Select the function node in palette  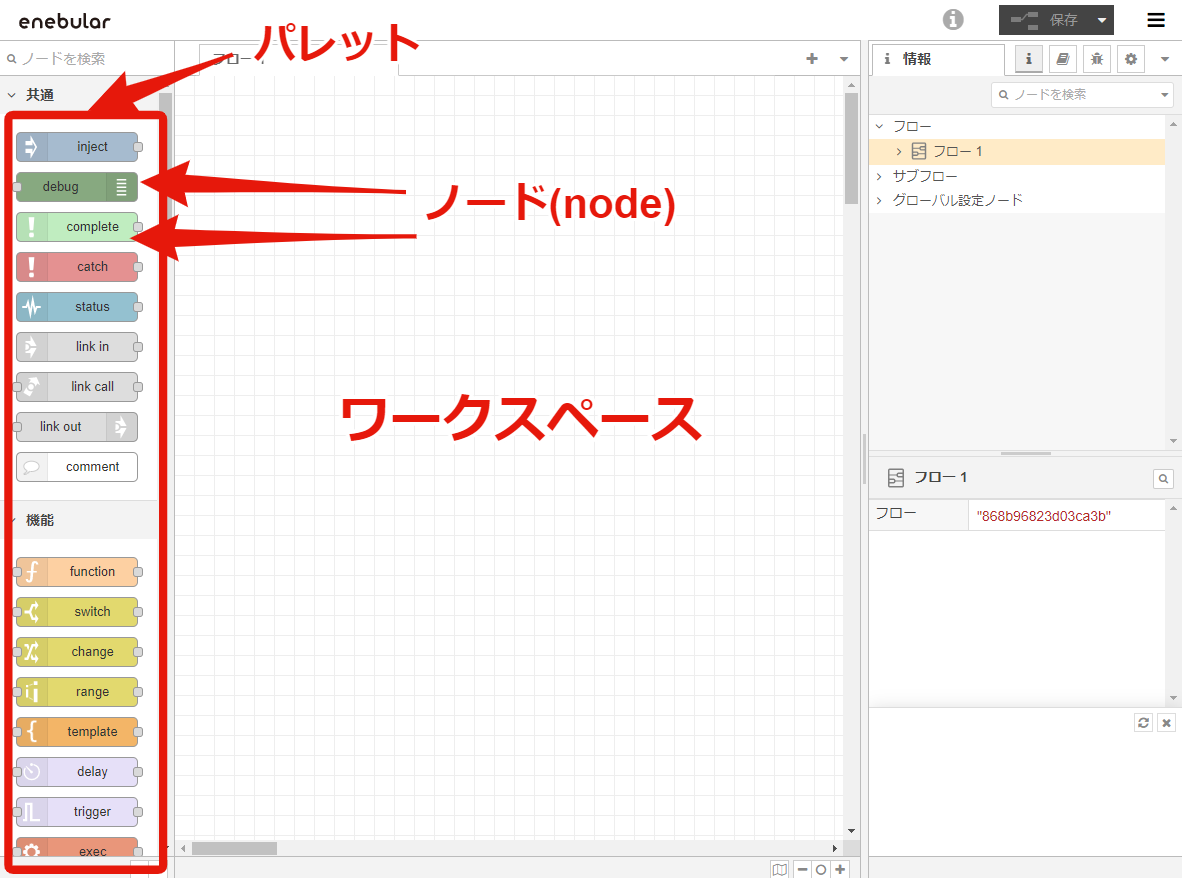[x=77, y=572]
